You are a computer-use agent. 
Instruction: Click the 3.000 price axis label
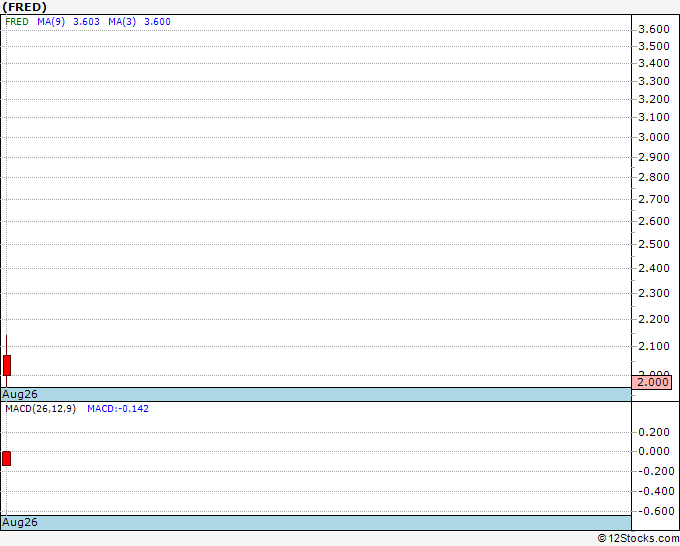tap(654, 137)
